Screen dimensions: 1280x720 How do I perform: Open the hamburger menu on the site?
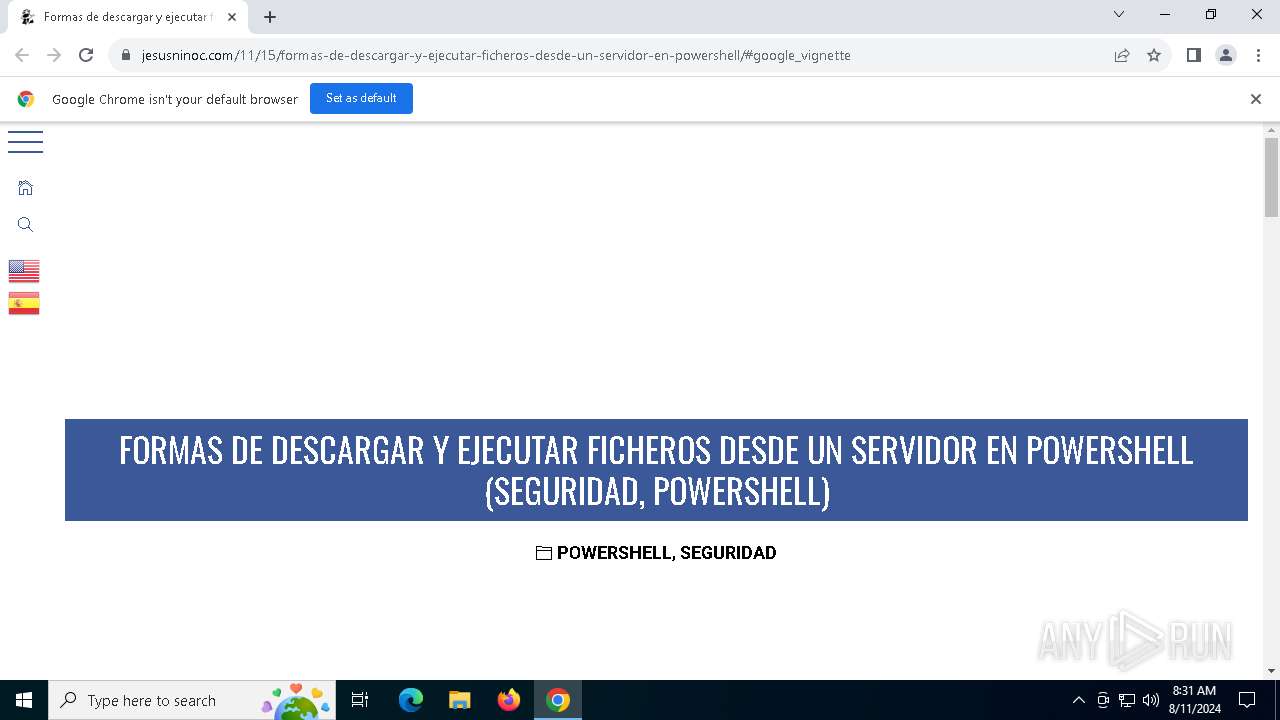coord(25,142)
